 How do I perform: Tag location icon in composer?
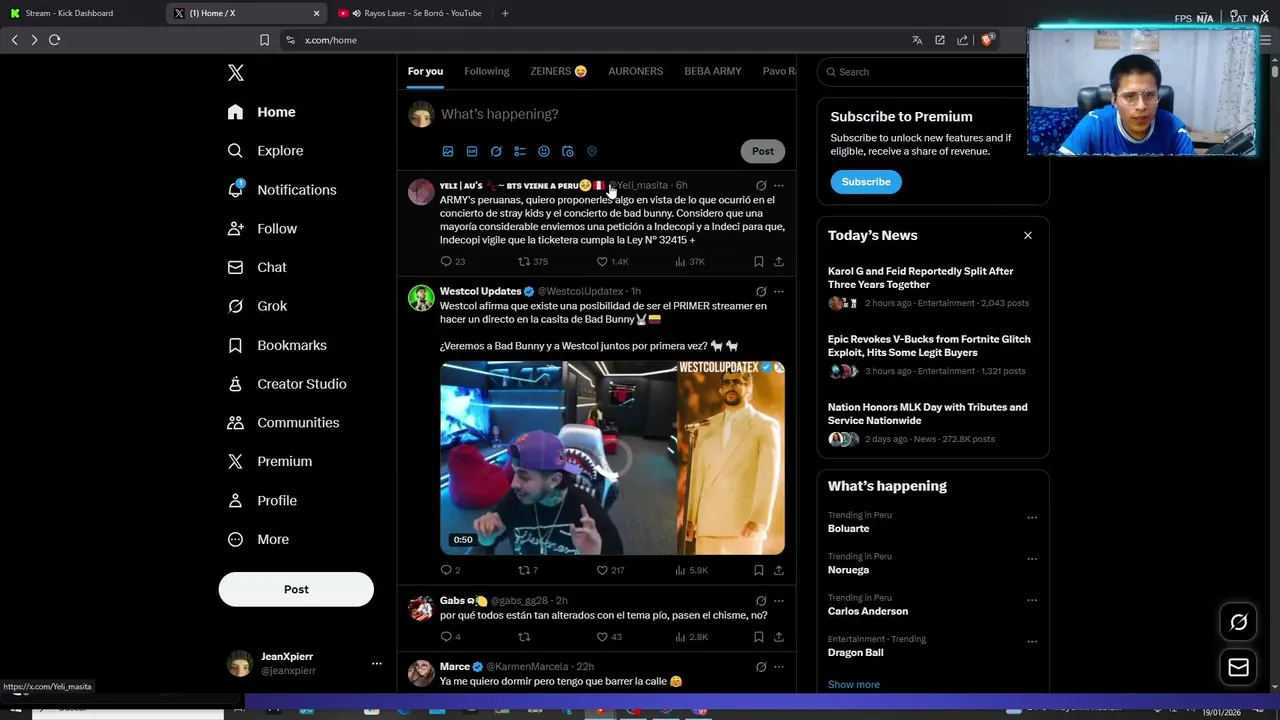592,152
